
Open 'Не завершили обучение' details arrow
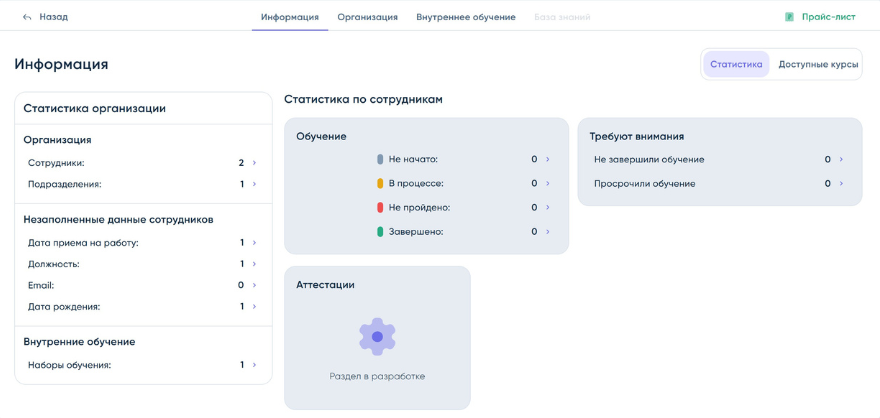[x=841, y=159]
